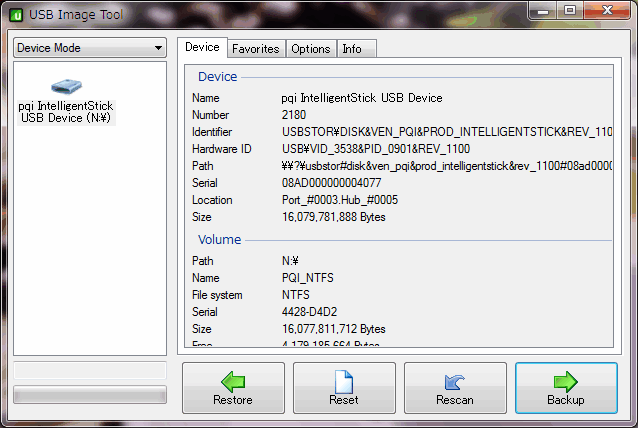This screenshot has height=428, width=638.
Task: Click the green Backup arrow icon
Action: coord(566,382)
